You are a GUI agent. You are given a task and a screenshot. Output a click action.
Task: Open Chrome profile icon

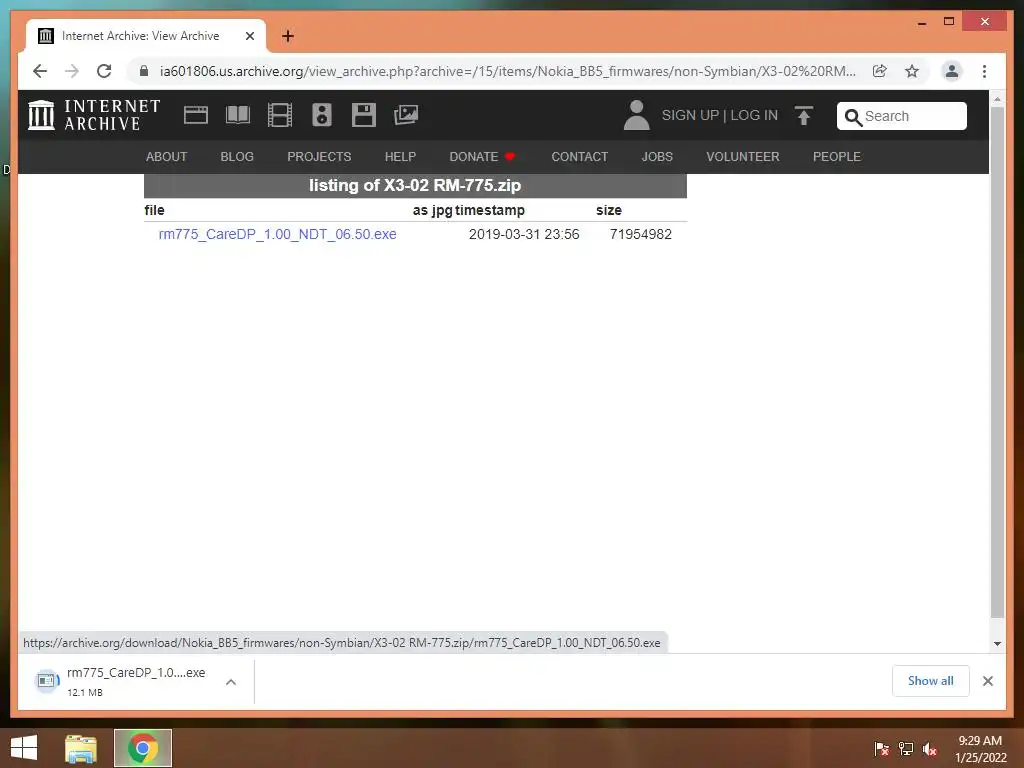[952, 71]
